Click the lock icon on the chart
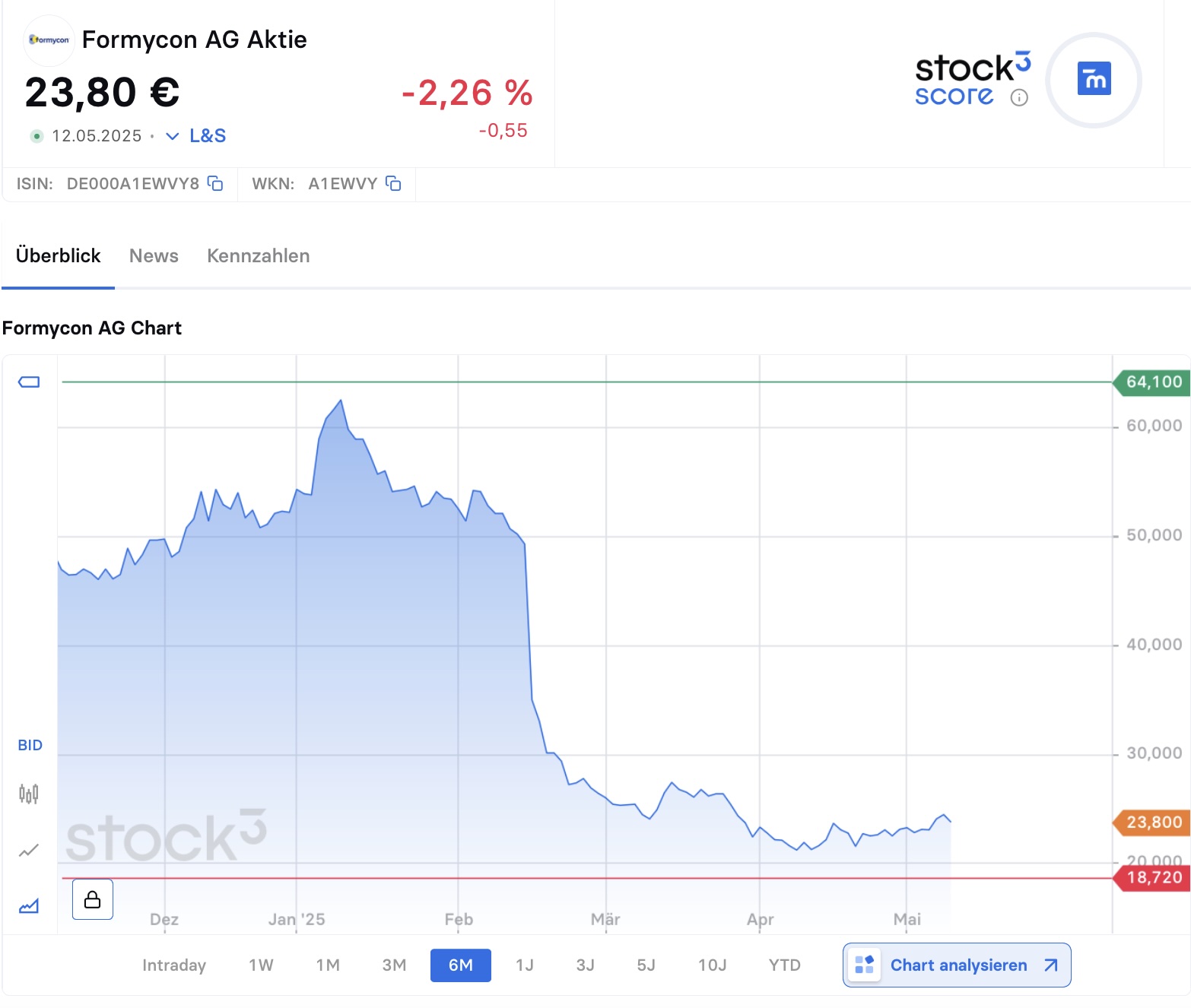Viewport: 1191px width, 1008px height. 93,899
